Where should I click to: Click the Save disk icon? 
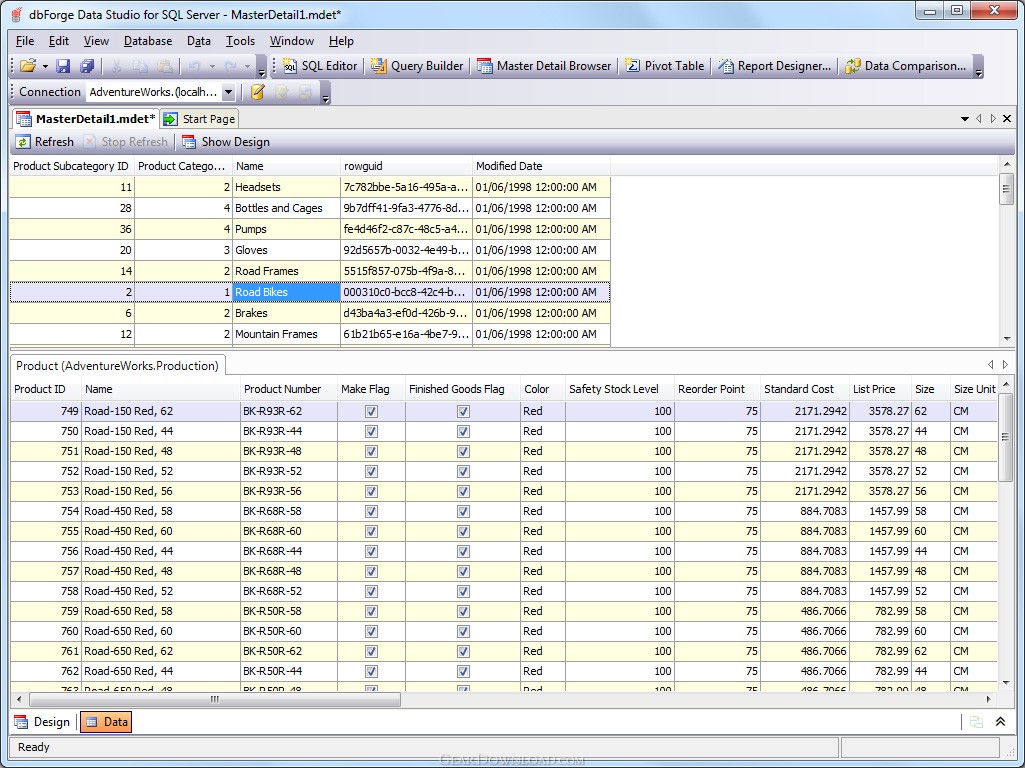63,66
